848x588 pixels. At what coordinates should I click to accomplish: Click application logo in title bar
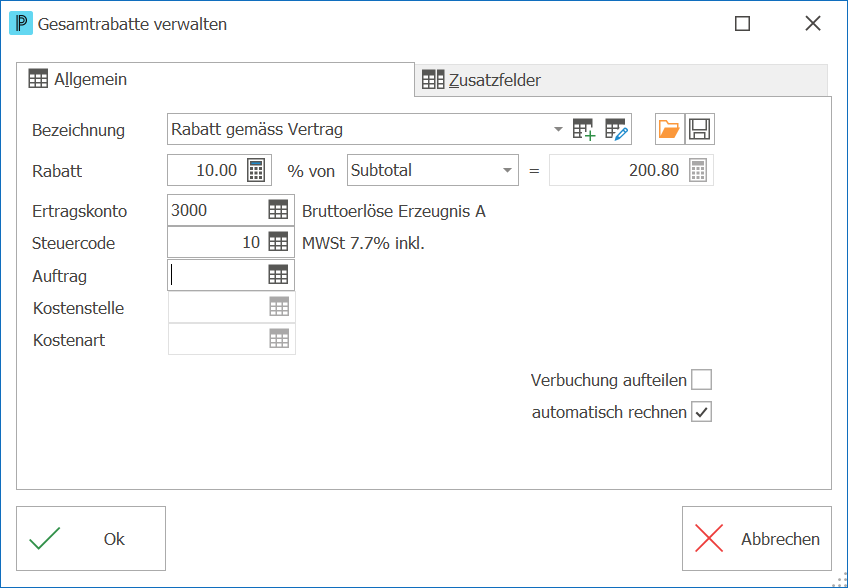(21, 24)
